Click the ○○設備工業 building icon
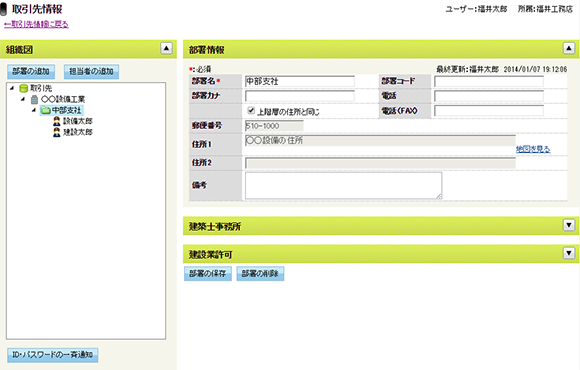Image resolution: width=580 pixels, height=370 pixels. pos(34,100)
